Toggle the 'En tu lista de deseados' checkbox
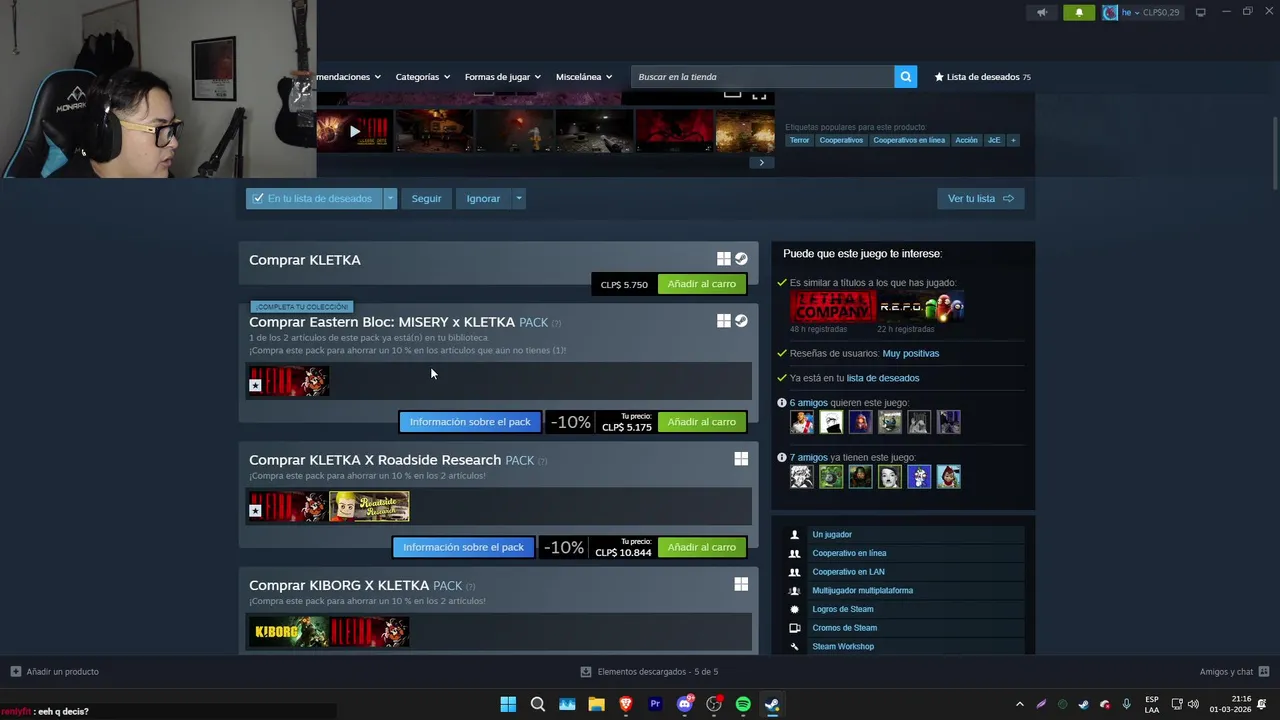Screen dimensions: 1280x720 pyautogui.click(x=258, y=198)
